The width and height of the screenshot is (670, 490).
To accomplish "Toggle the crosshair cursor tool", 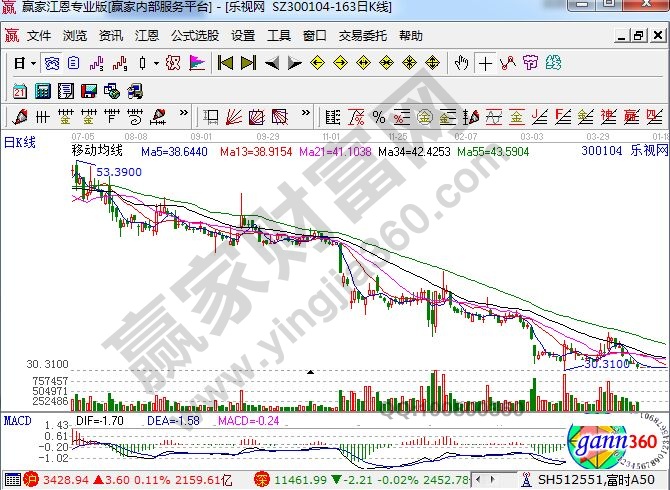I will pos(485,63).
